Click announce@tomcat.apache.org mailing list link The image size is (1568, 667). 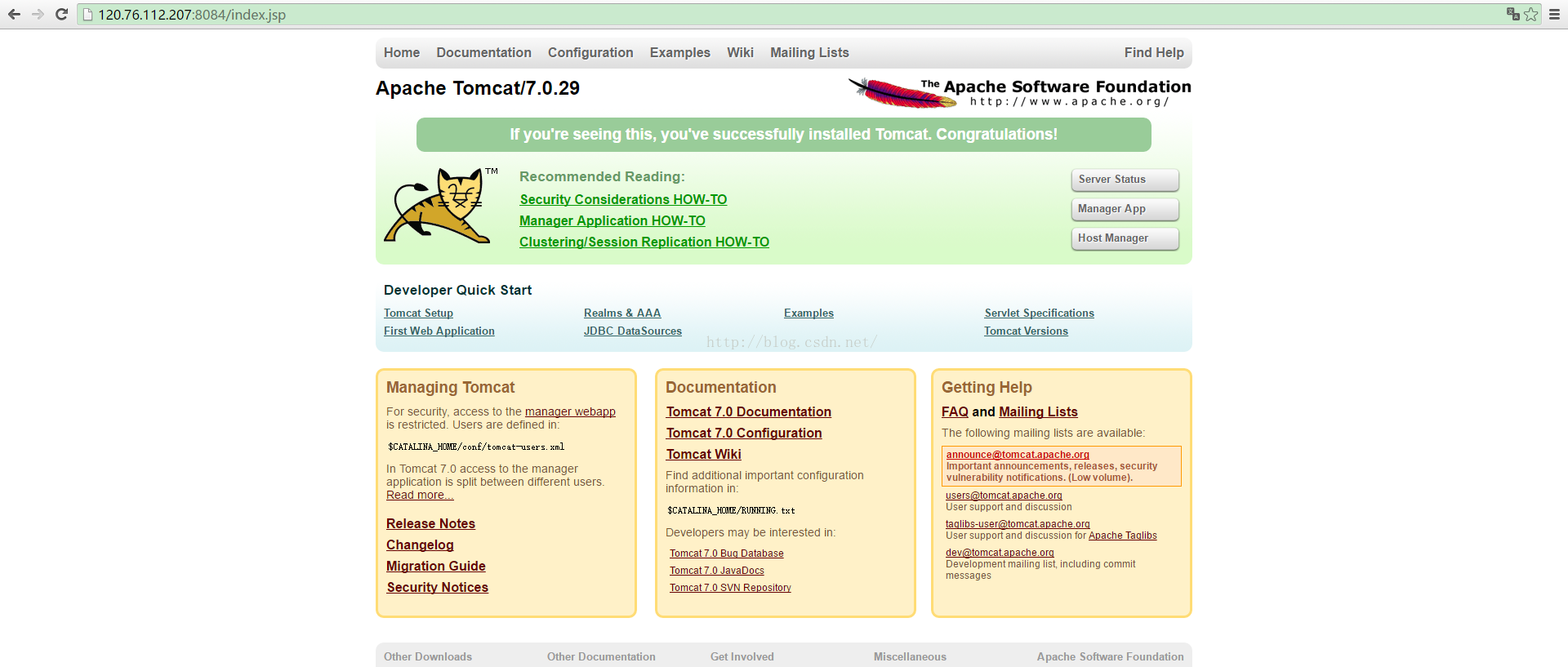1018,455
